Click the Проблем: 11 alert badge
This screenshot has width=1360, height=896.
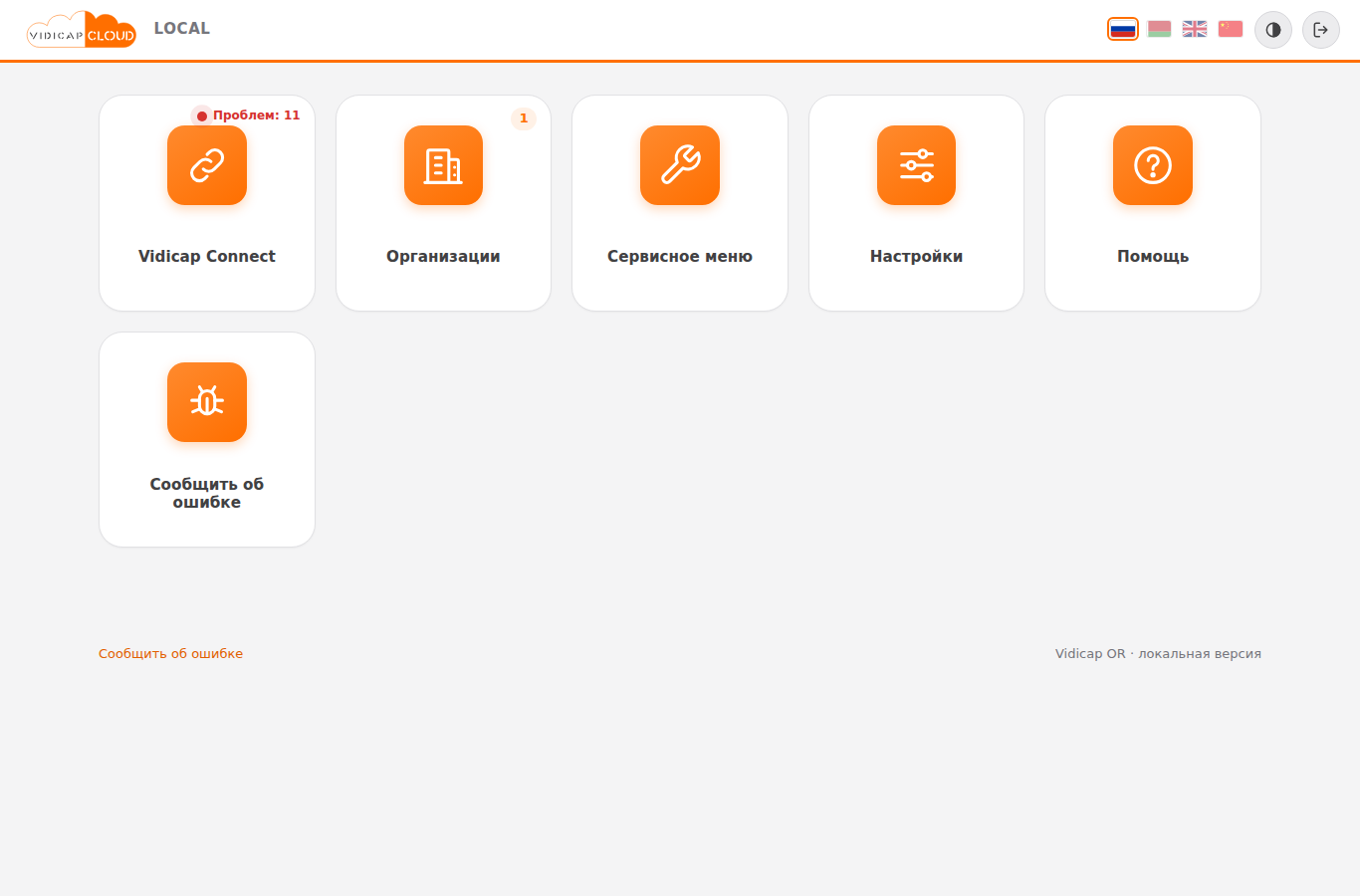pos(247,115)
